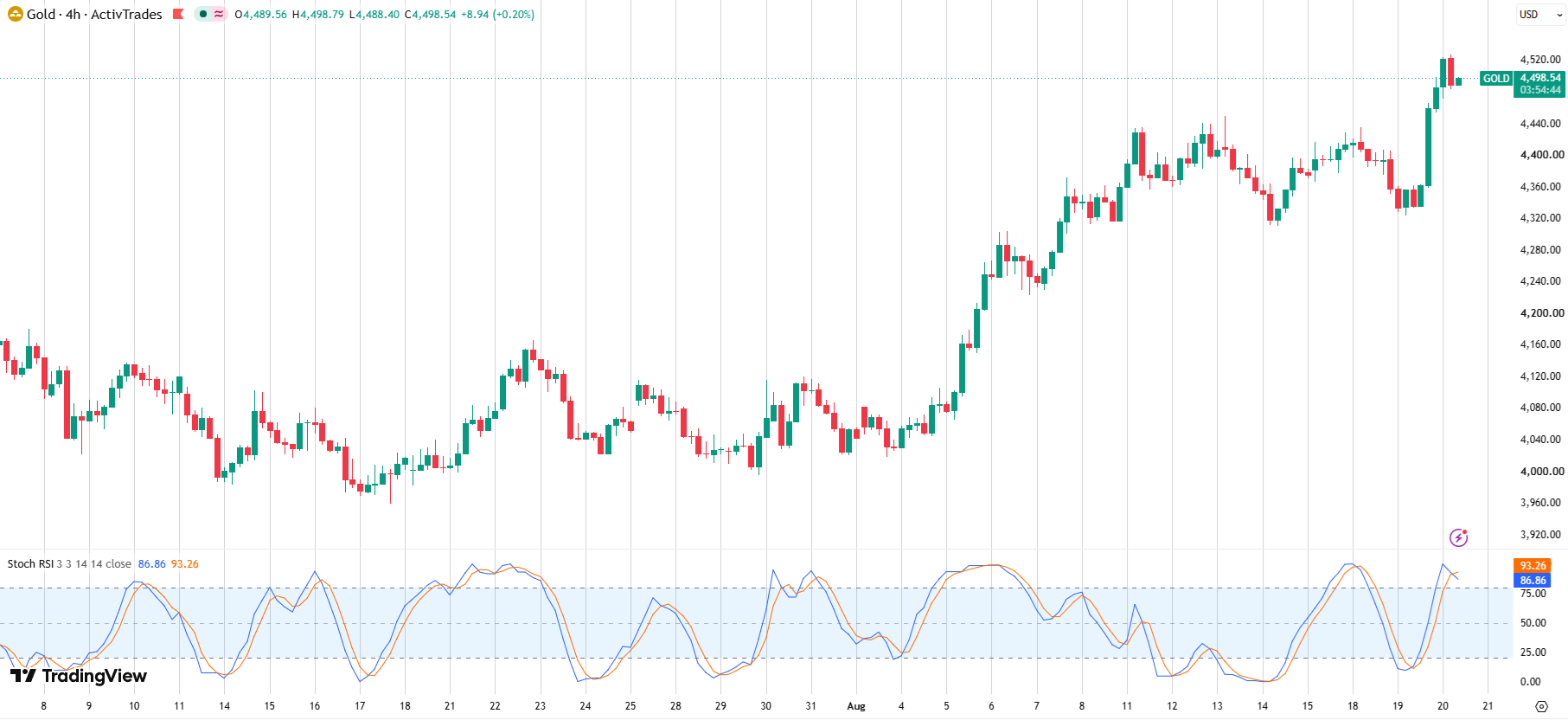Click the blue 86.86 tag on Stoch axis
1568x720 pixels.
[x=1533, y=581]
